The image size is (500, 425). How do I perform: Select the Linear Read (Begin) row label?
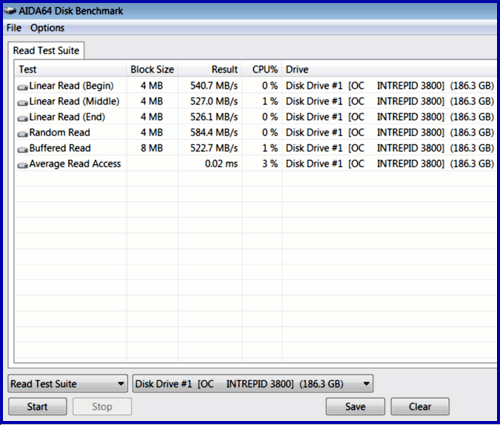(x=71, y=86)
